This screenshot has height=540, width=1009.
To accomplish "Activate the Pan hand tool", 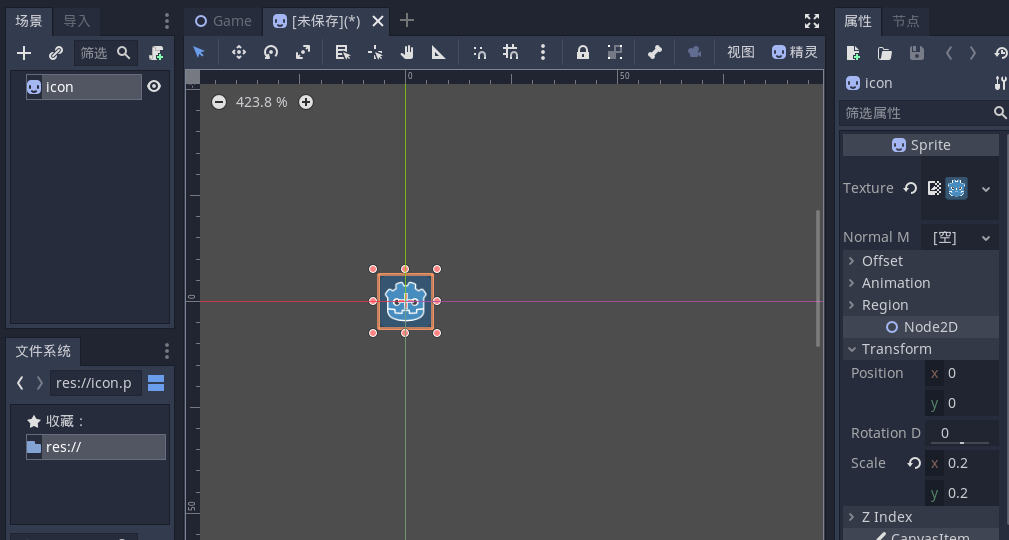I will point(407,52).
